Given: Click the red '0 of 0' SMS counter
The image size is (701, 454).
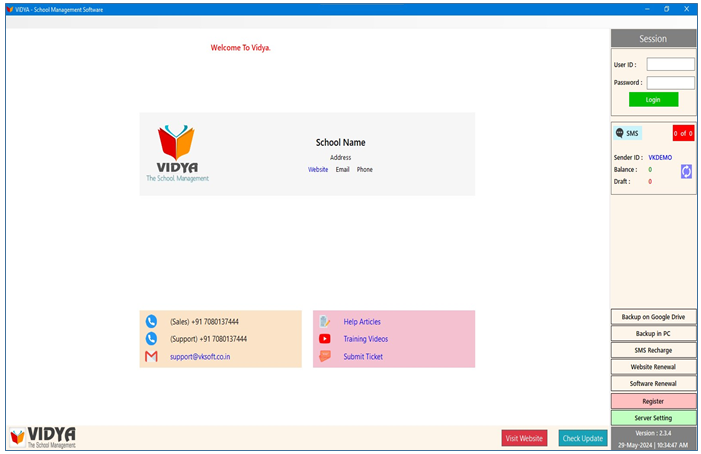Looking at the screenshot, I should [683, 133].
